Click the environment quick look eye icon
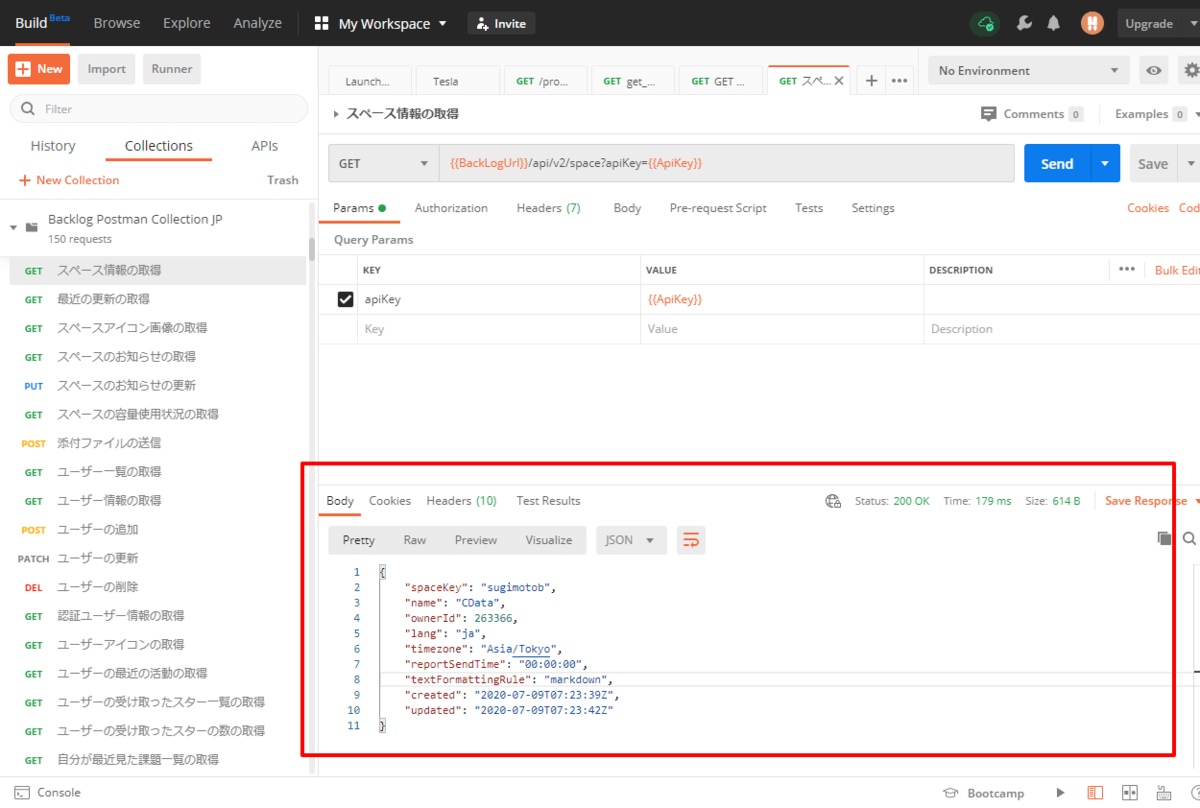The width and height of the screenshot is (1200, 808). (1154, 71)
